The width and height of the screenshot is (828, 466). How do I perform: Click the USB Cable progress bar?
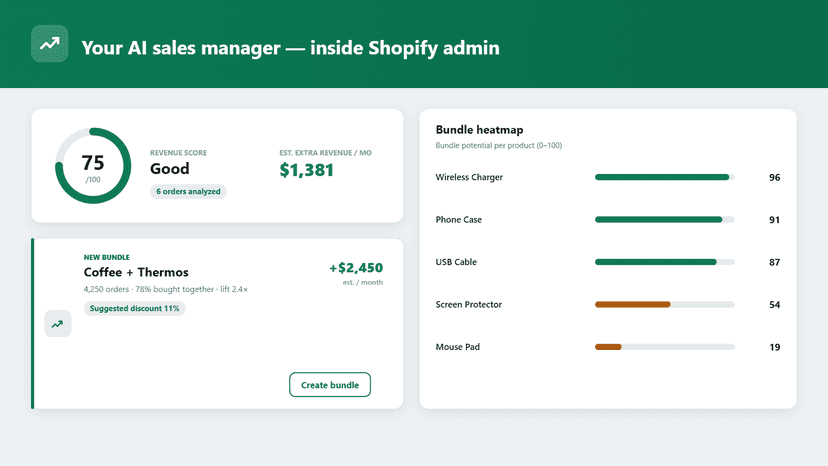click(664, 262)
